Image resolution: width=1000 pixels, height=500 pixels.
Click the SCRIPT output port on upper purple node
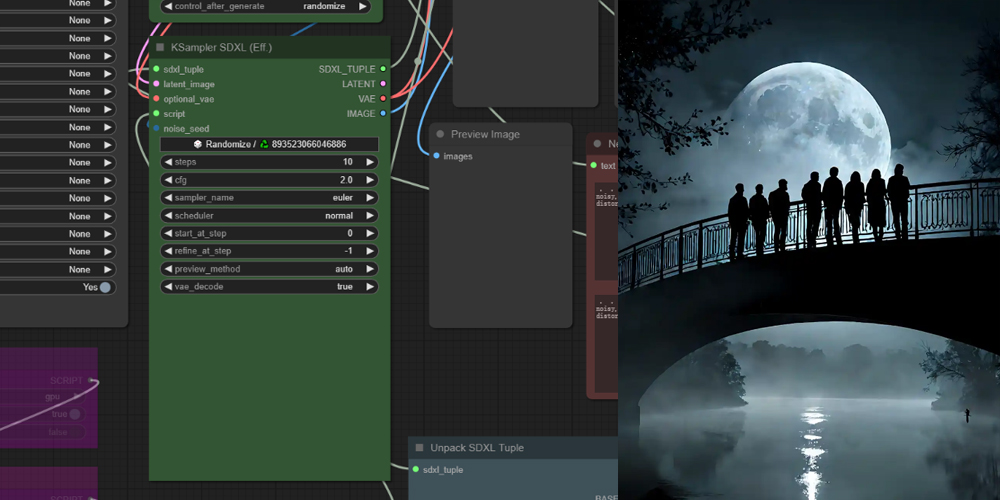tap(92, 381)
